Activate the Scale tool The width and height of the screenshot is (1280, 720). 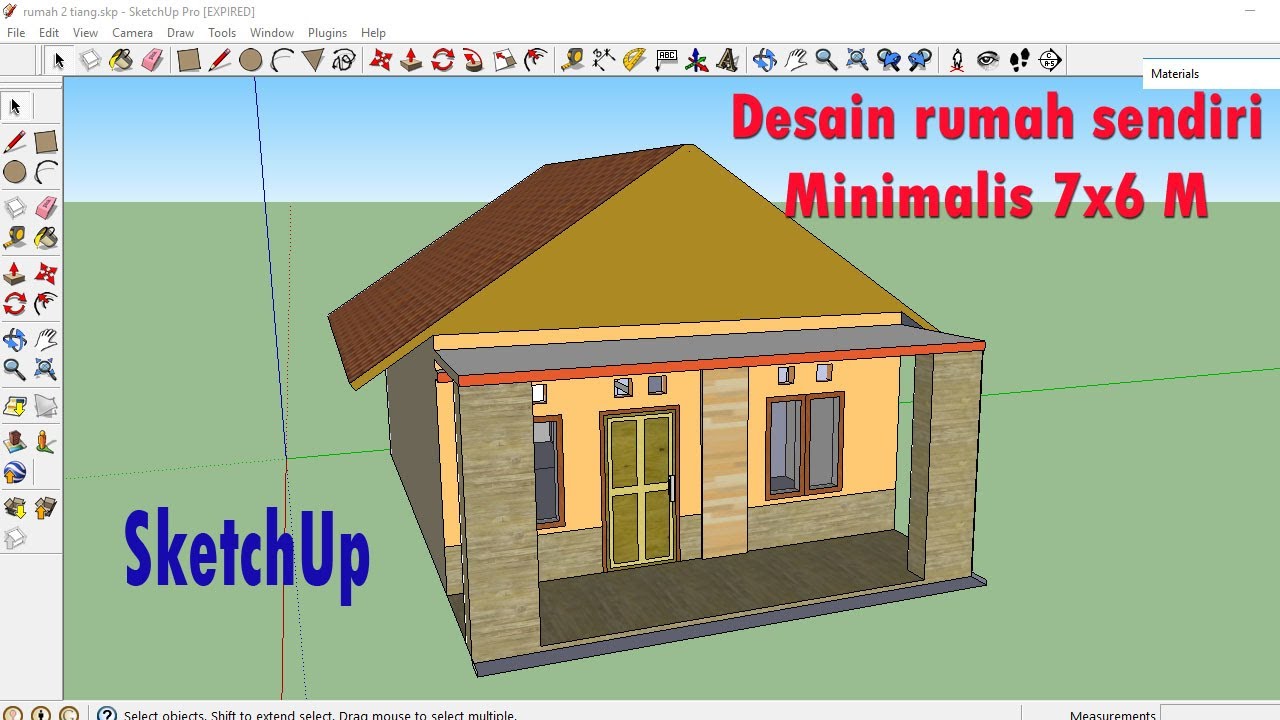504,60
